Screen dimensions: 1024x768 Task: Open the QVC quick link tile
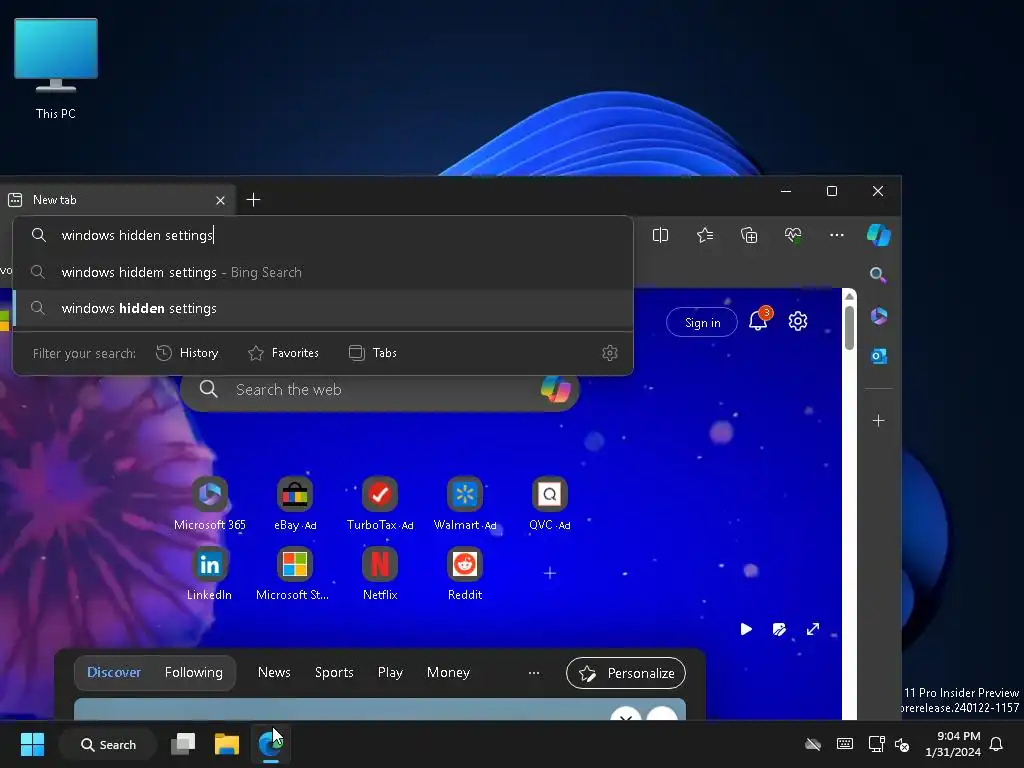(550, 504)
